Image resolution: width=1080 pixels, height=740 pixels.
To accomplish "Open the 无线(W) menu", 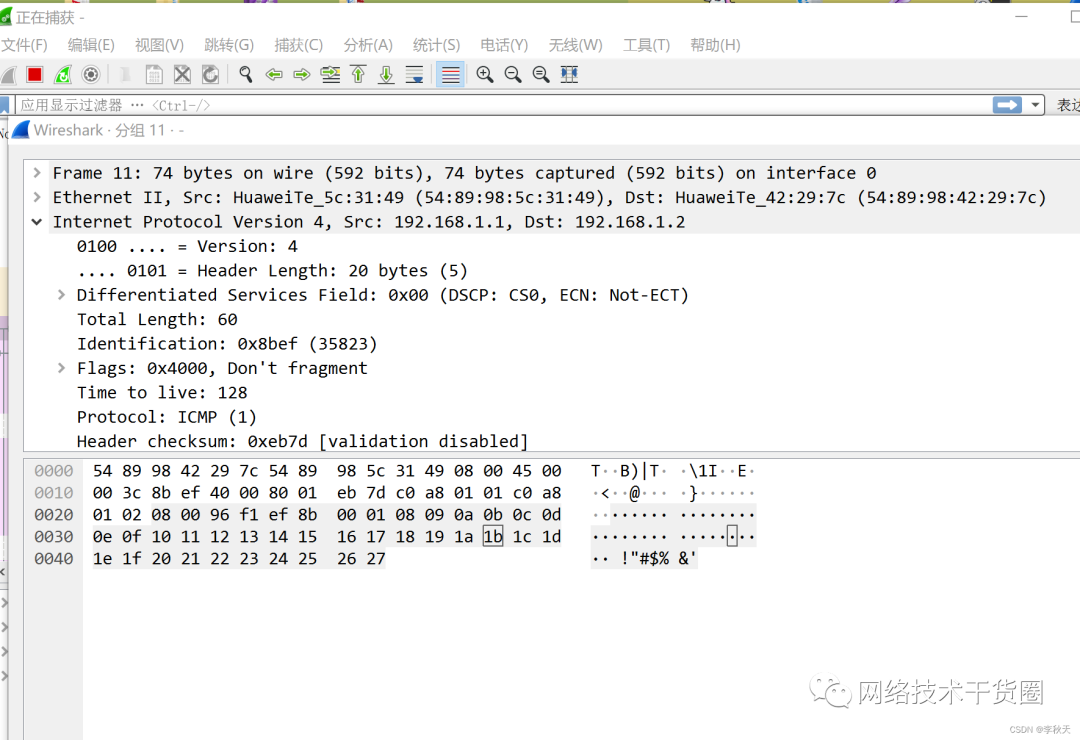I will click(575, 45).
